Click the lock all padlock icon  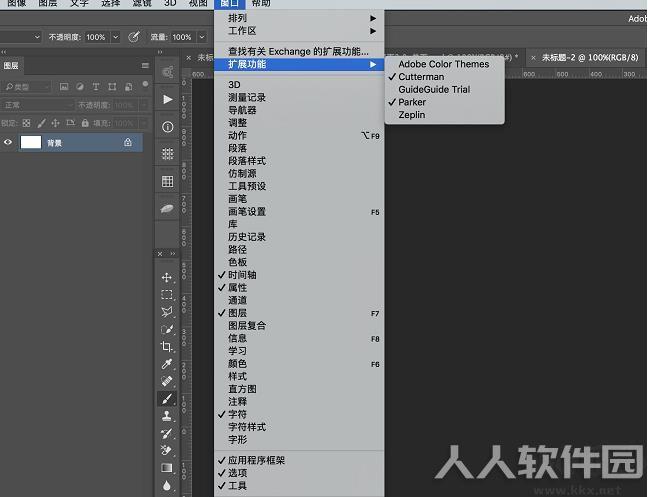click(85, 123)
